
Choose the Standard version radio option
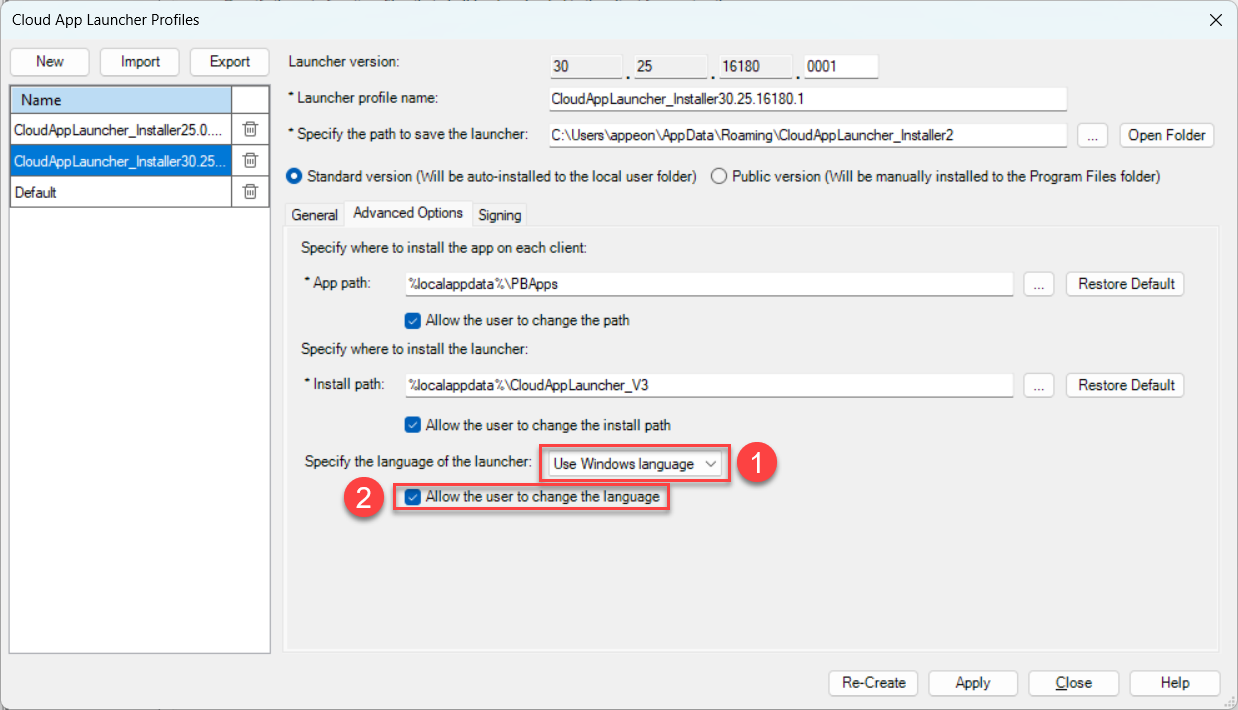pyautogui.click(x=295, y=177)
